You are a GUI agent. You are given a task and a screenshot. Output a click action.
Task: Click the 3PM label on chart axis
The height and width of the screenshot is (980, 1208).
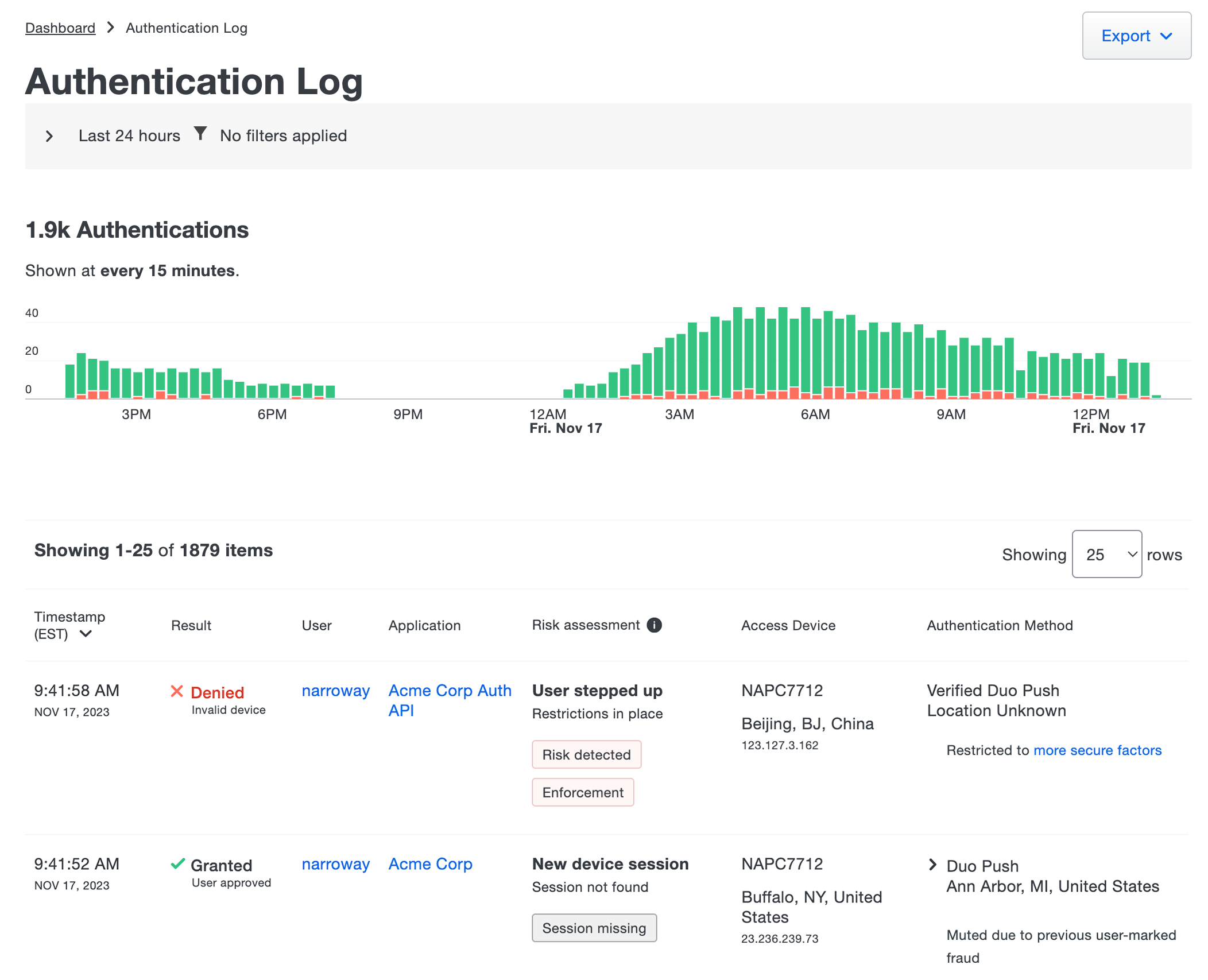tap(136, 414)
